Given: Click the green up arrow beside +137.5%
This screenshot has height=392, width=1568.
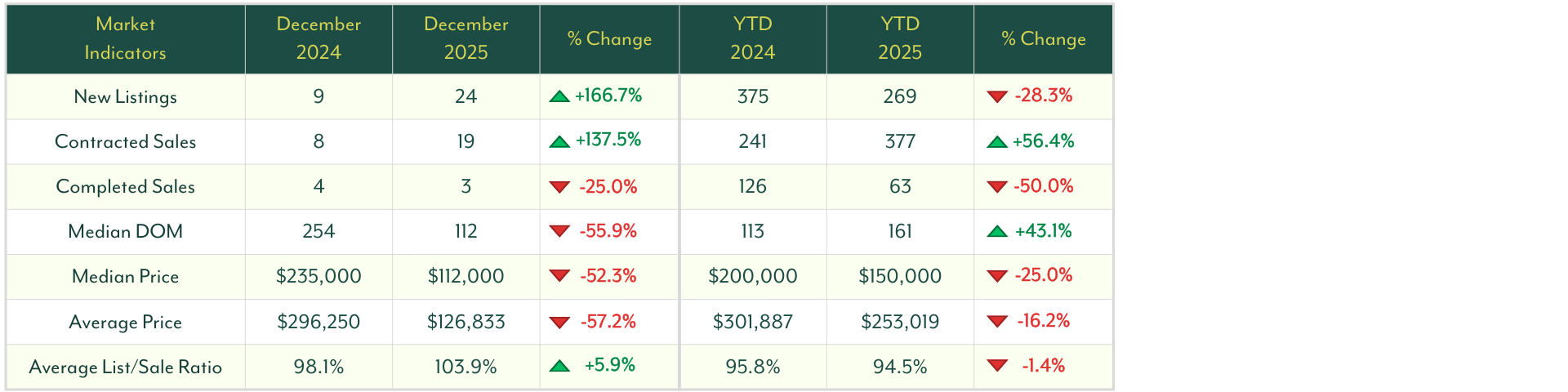Looking at the screenshot, I should point(559,141).
